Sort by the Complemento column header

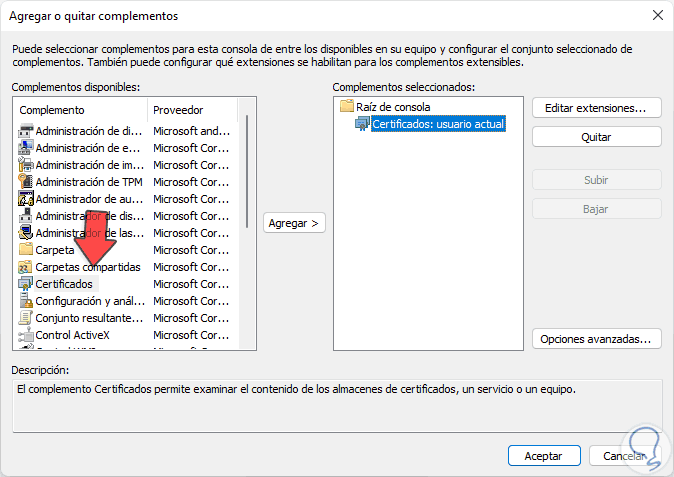pos(80,110)
